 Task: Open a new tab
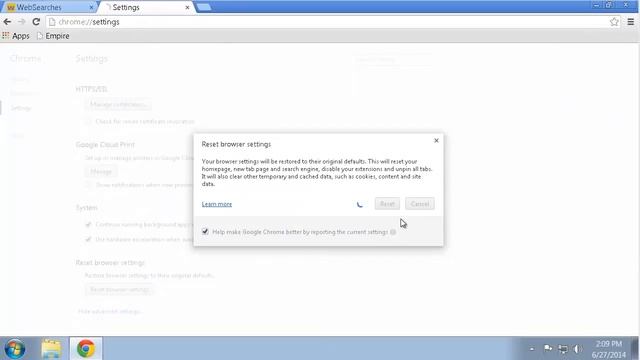204,7
